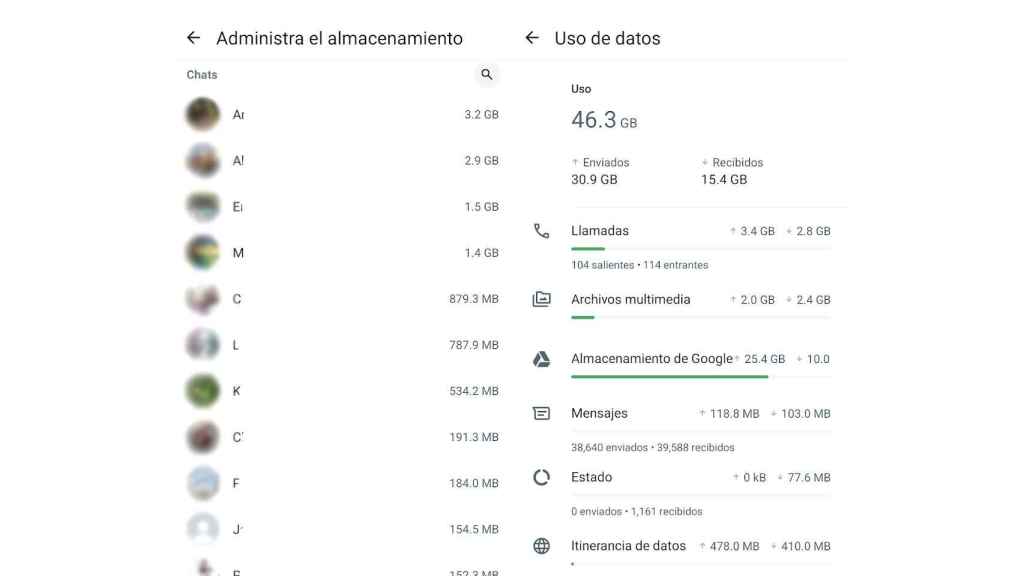Click the globe icon beside Itinerancia de datos
The height and width of the screenshot is (576, 1024).
[542, 545]
